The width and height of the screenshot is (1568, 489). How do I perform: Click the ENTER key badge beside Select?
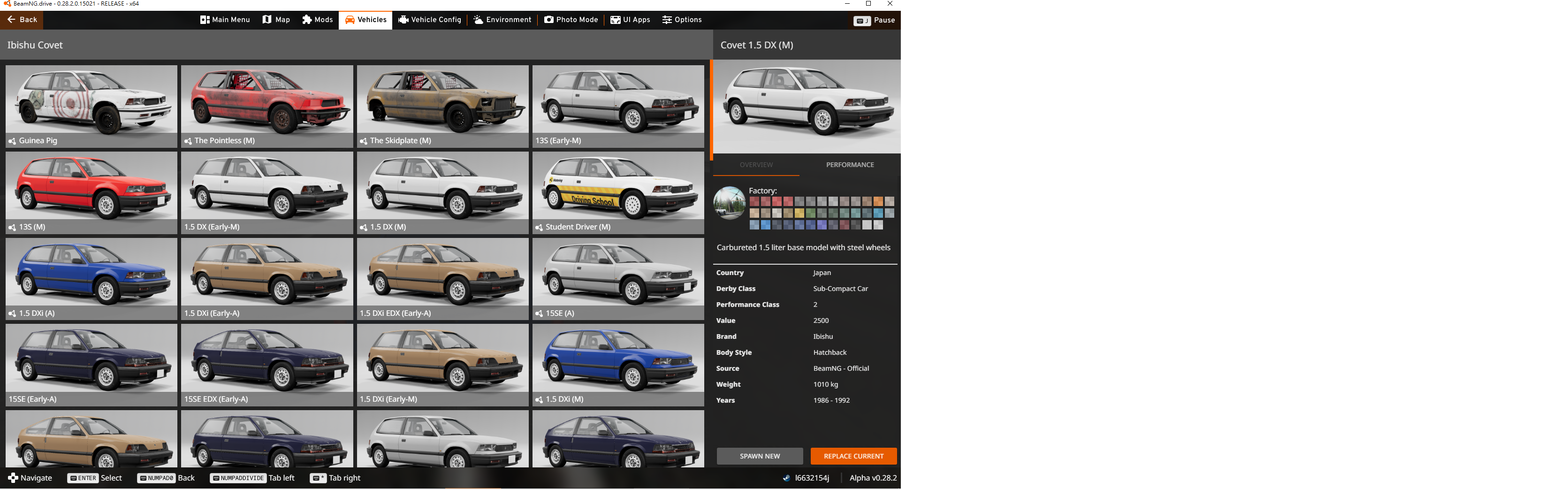(84, 478)
